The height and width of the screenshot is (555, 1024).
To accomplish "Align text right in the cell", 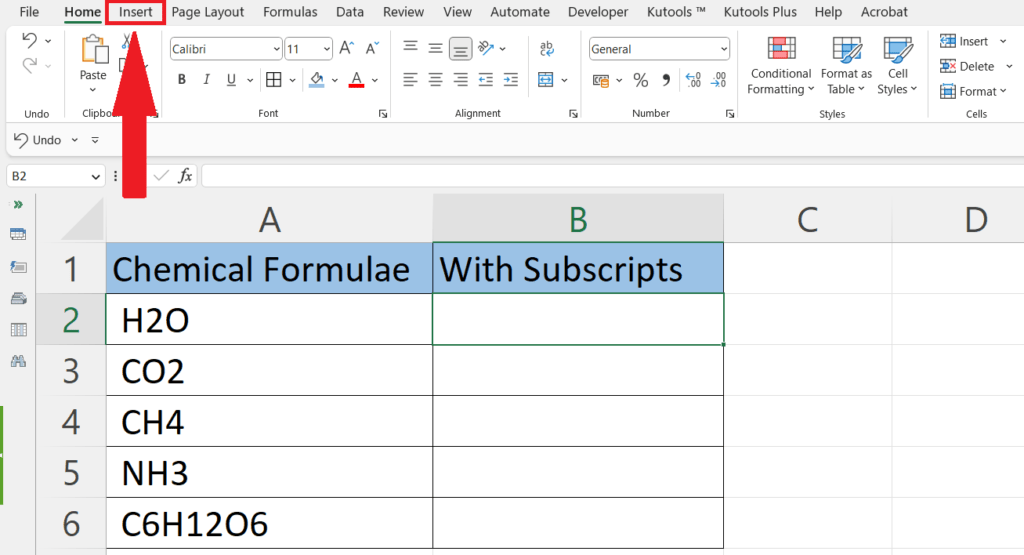I will 460,80.
